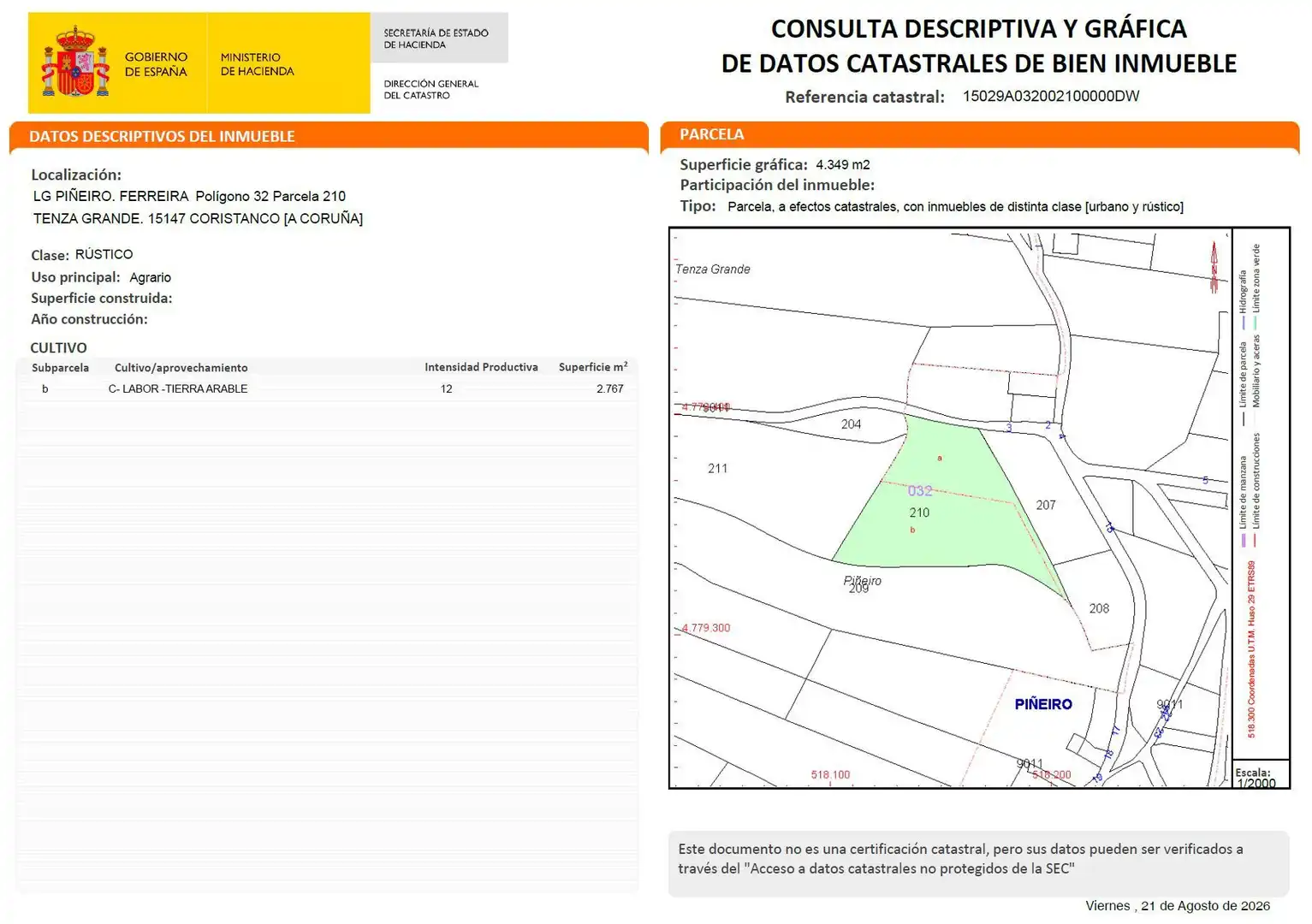Click the date 'Viernes, 21 de Agosto de 2026'
The width and height of the screenshot is (1312, 924).
click(1178, 906)
